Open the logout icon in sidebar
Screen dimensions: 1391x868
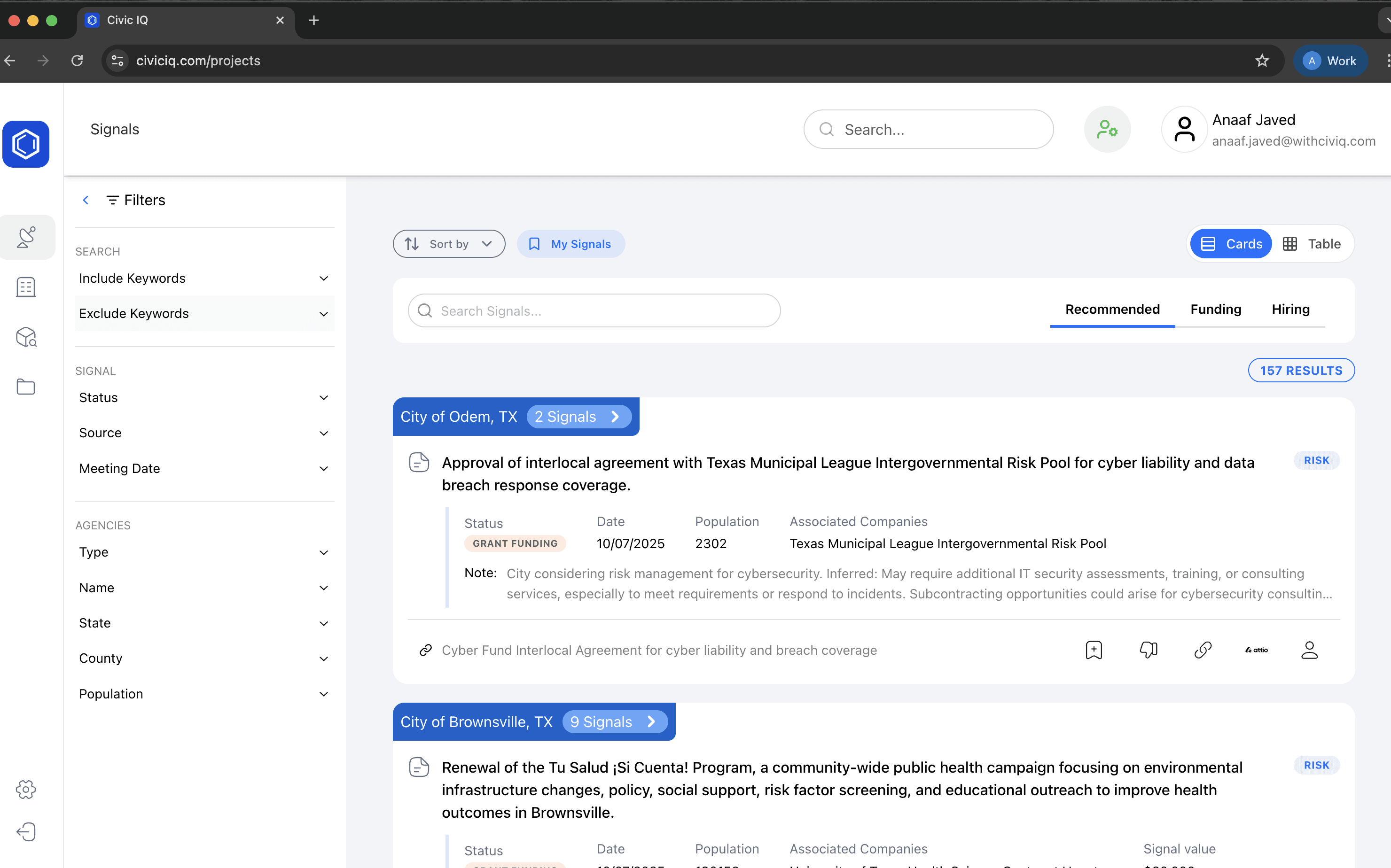tap(26, 832)
